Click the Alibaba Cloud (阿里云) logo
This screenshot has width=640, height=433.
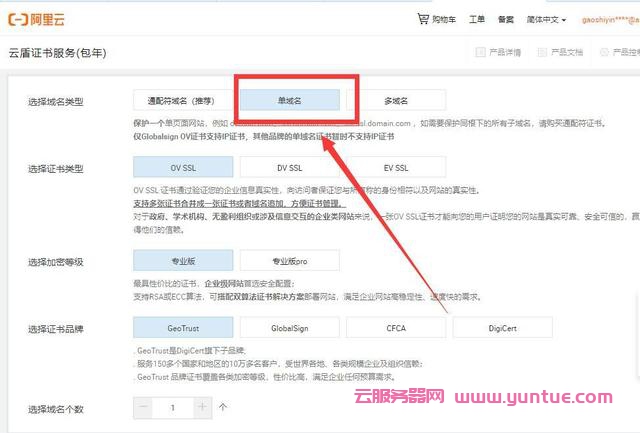40,19
